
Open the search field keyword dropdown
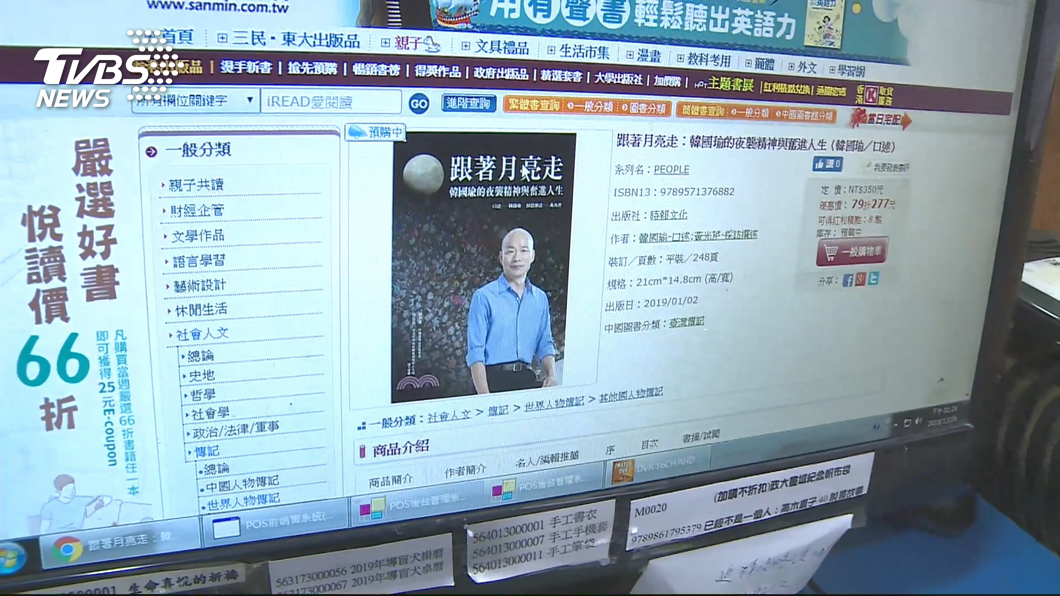pos(195,101)
